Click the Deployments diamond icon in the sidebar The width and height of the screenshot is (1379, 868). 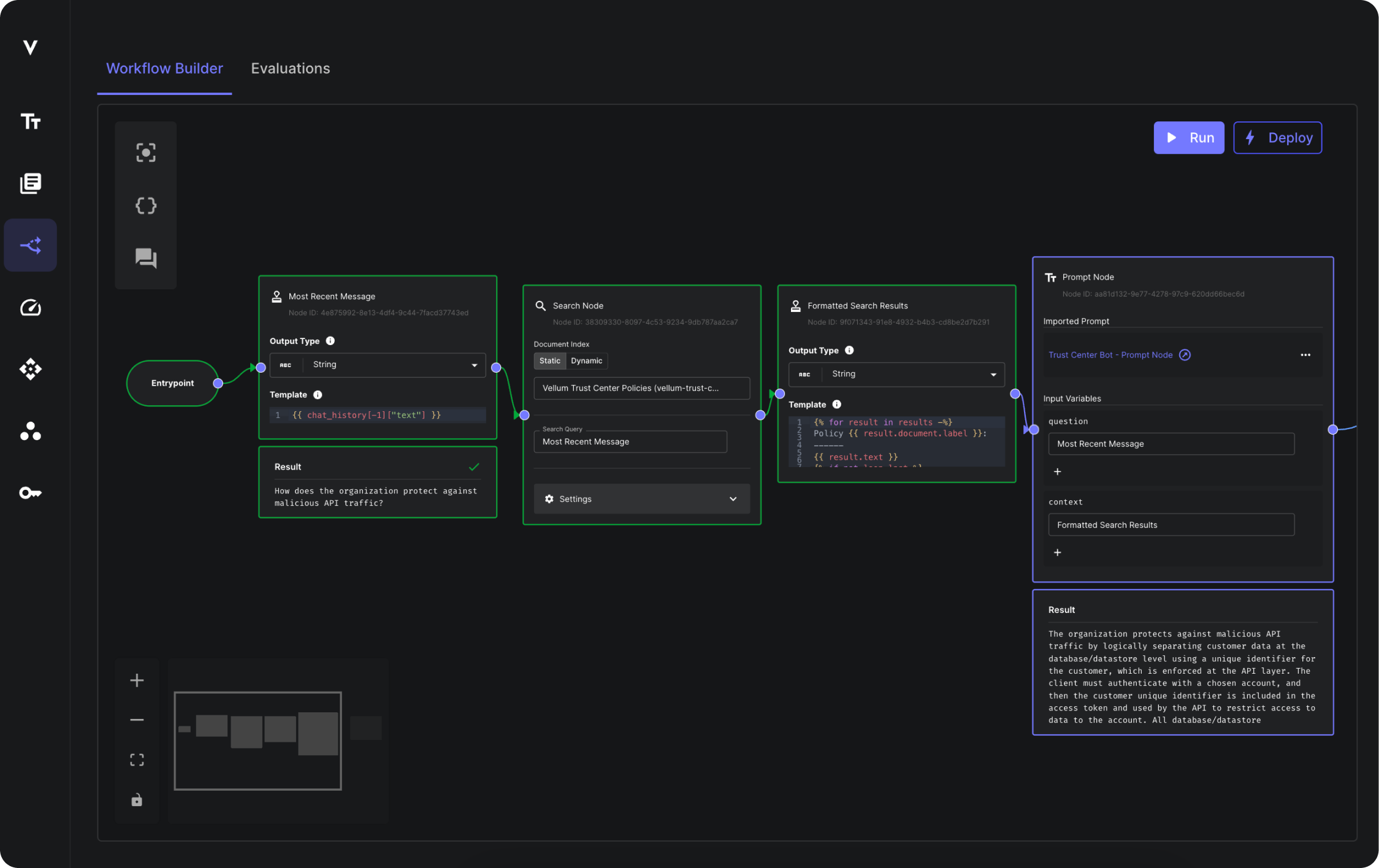pyautogui.click(x=30, y=368)
